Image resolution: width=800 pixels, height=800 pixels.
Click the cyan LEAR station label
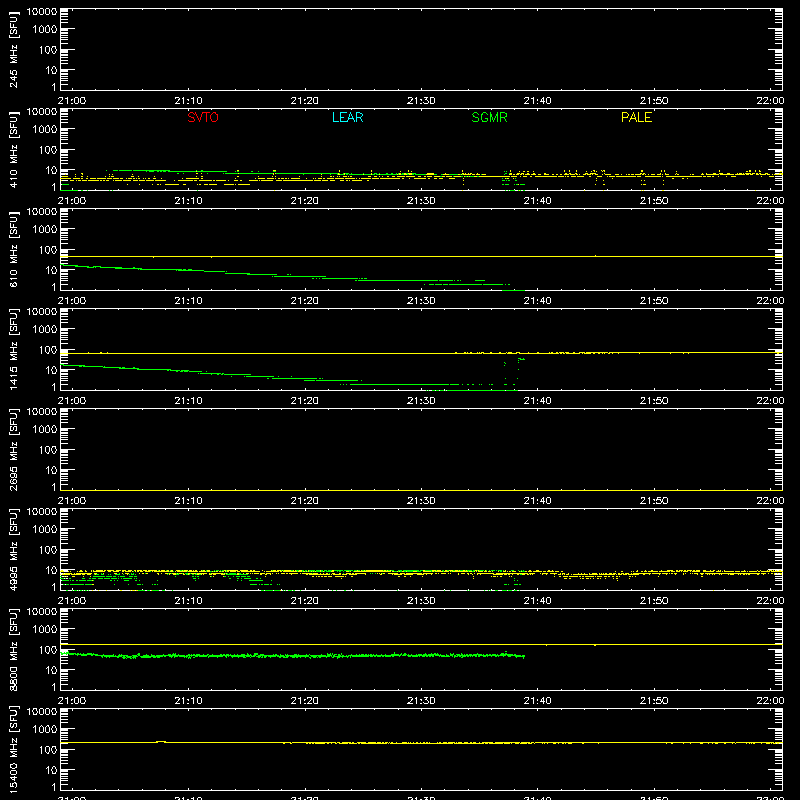coord(347,117)
